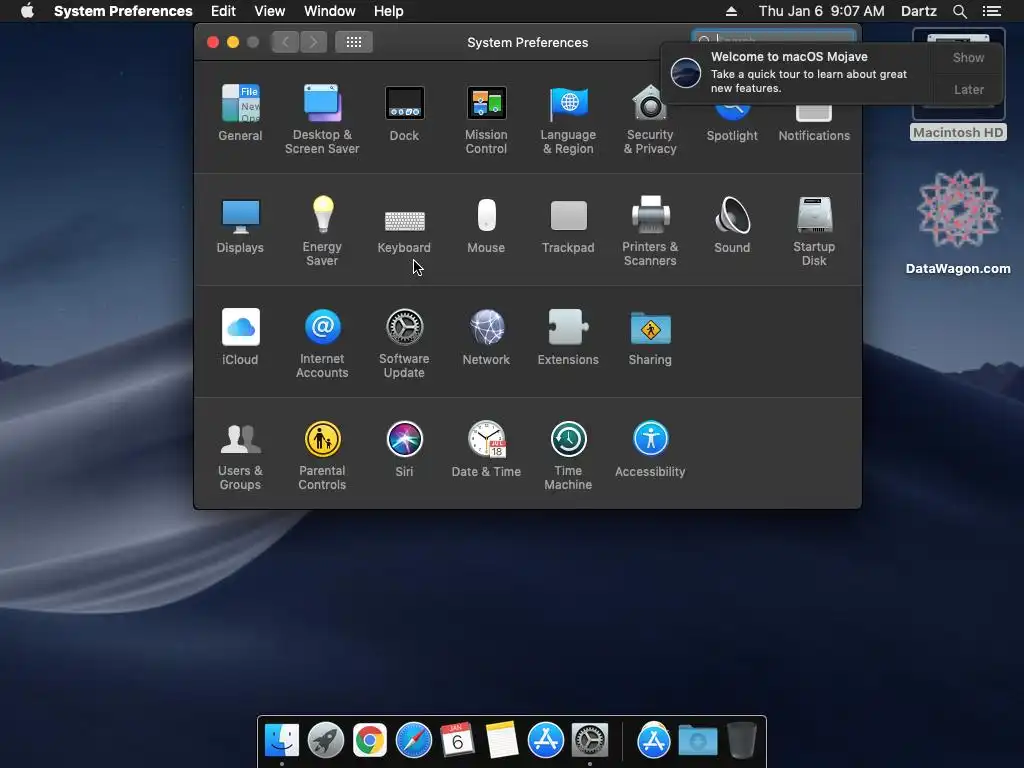Open Security & Privacy preferences

650,119
